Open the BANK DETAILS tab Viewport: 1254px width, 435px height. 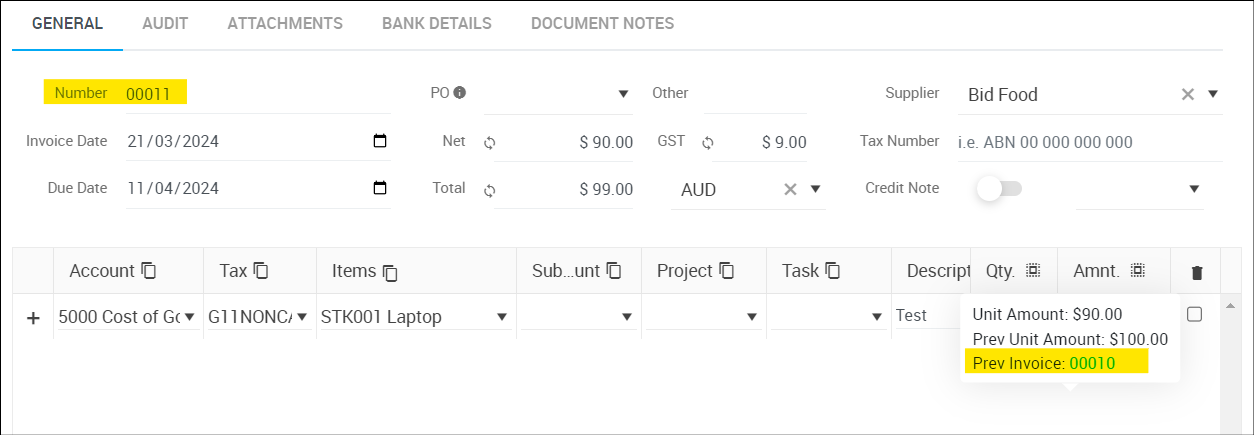click(x=437, y=23)
